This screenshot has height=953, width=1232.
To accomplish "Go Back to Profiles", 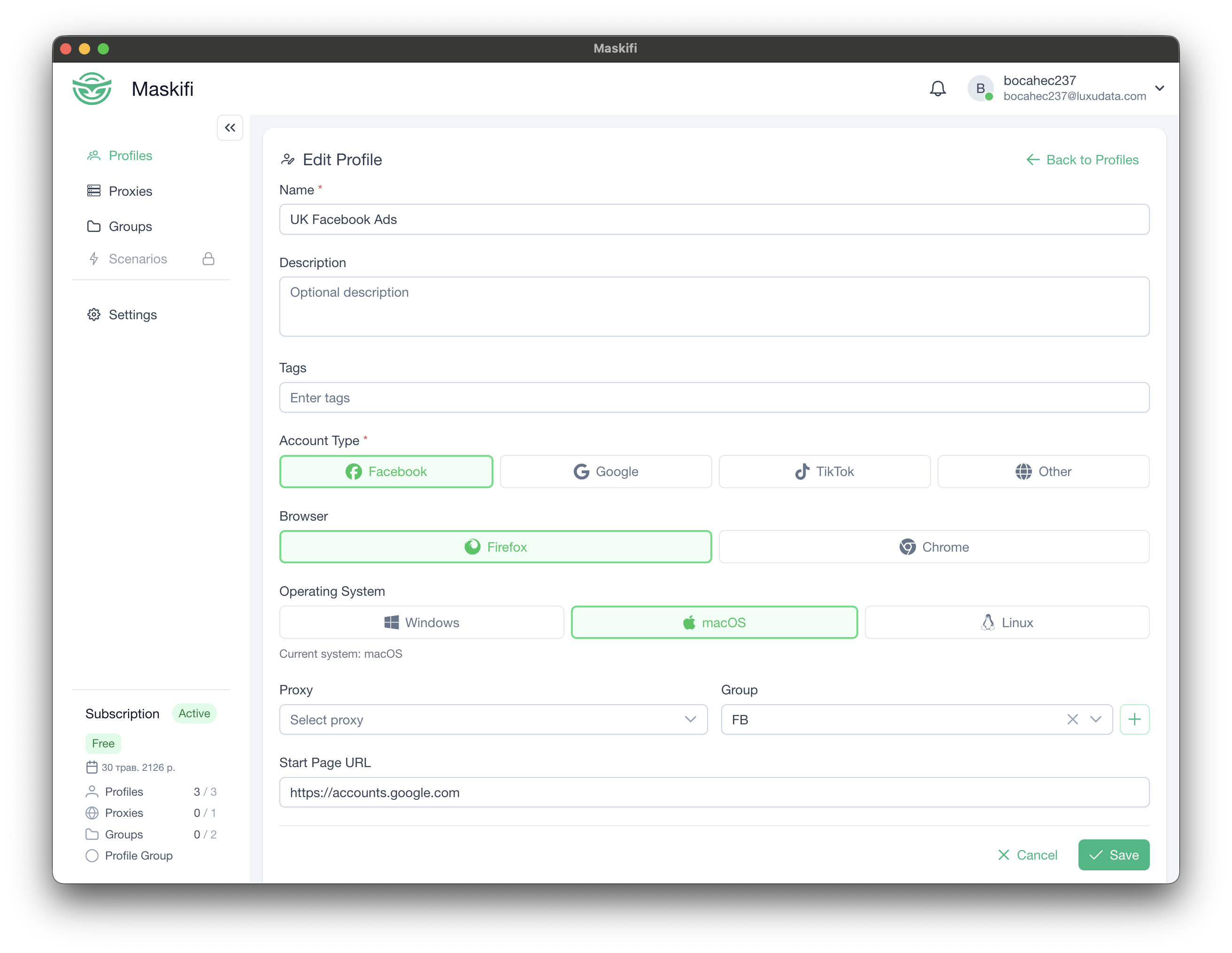I will click(1082, 160).
